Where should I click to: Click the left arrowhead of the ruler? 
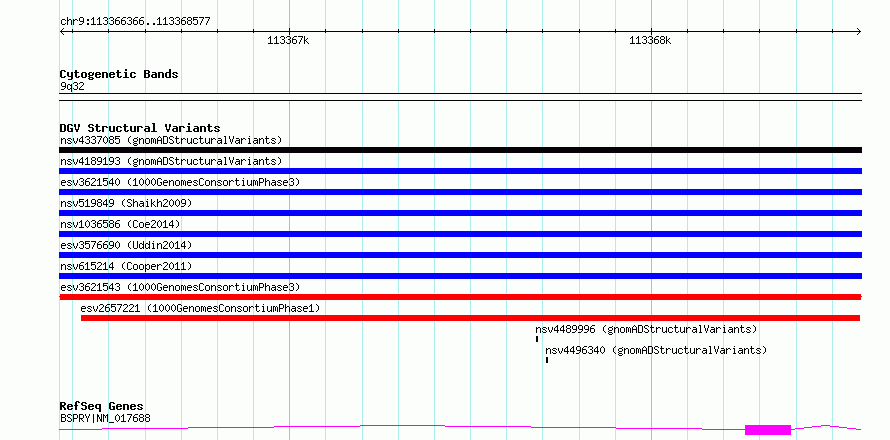tap(62, 32)
